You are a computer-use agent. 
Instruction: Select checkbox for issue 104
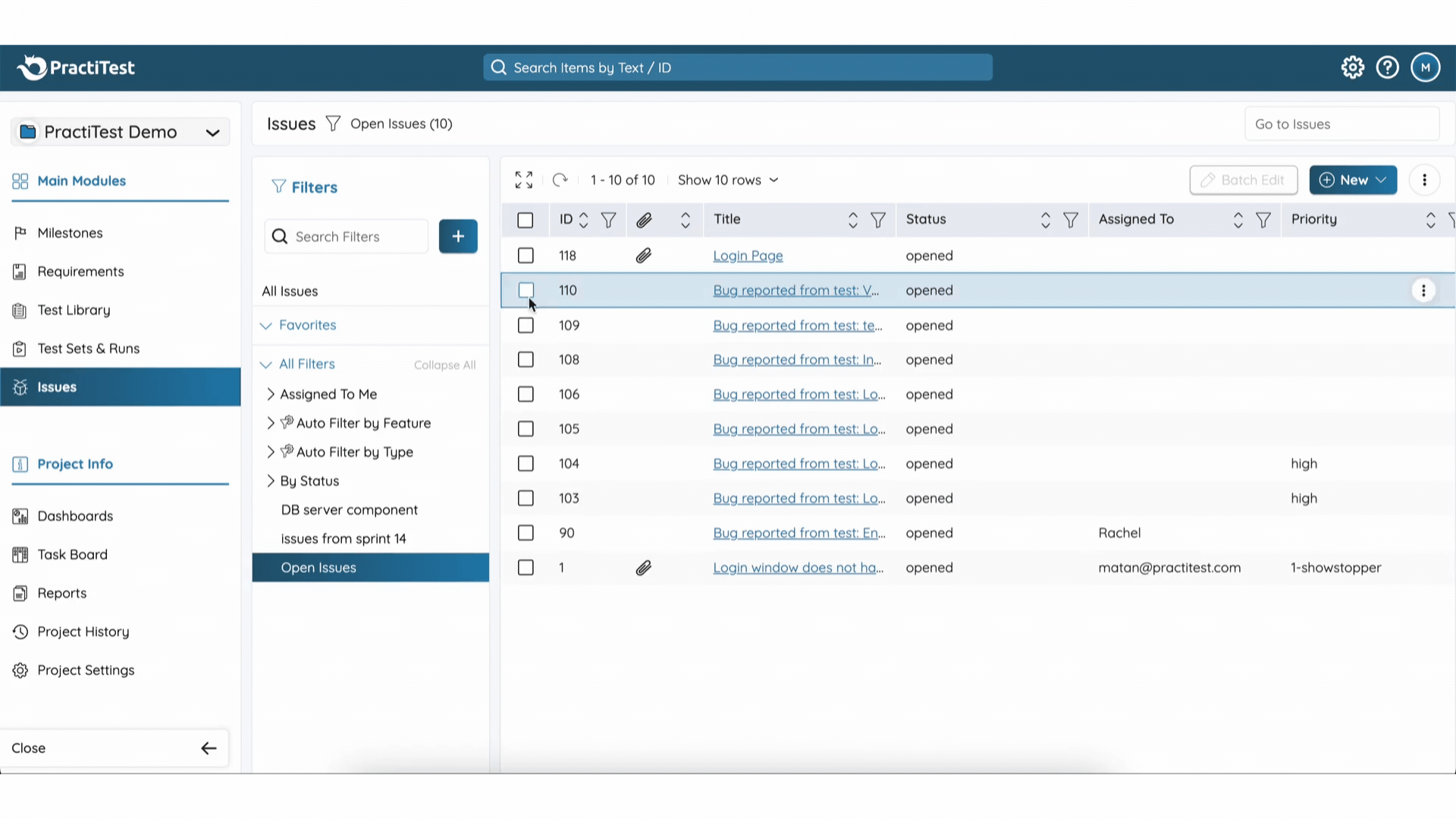(x=525, y=463)
